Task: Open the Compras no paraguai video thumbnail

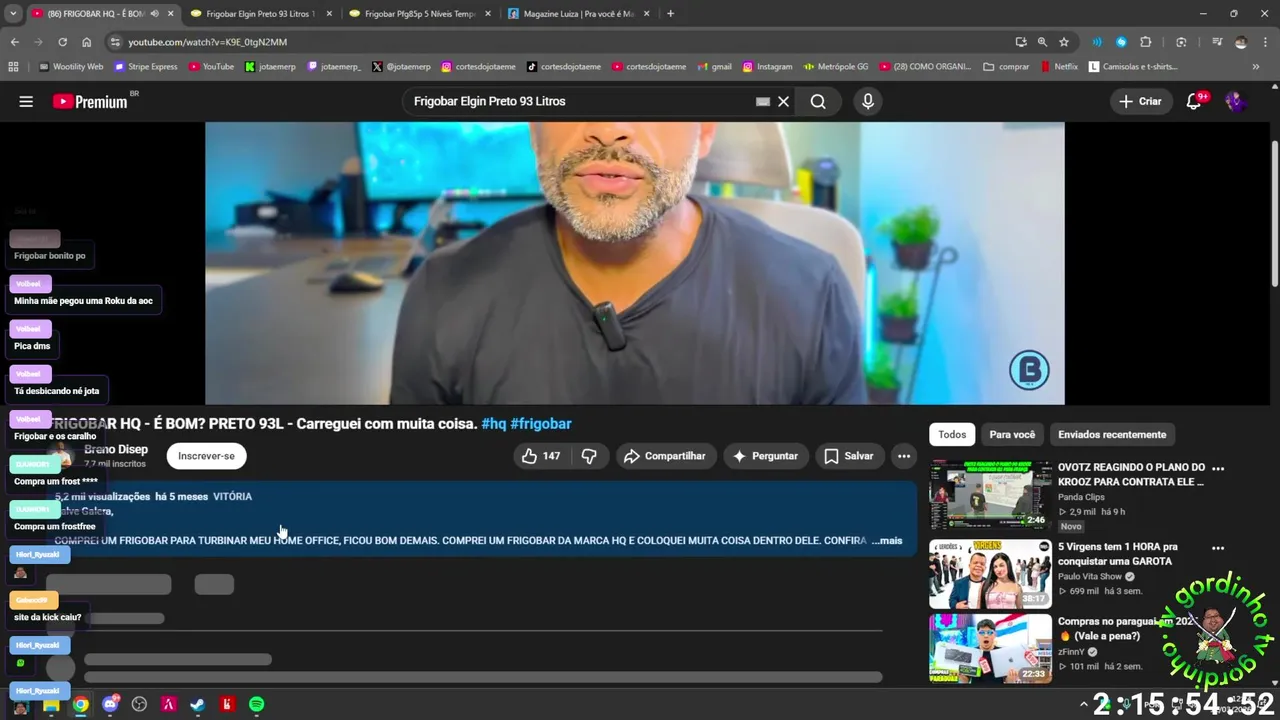Action: (x=990, y=649)
